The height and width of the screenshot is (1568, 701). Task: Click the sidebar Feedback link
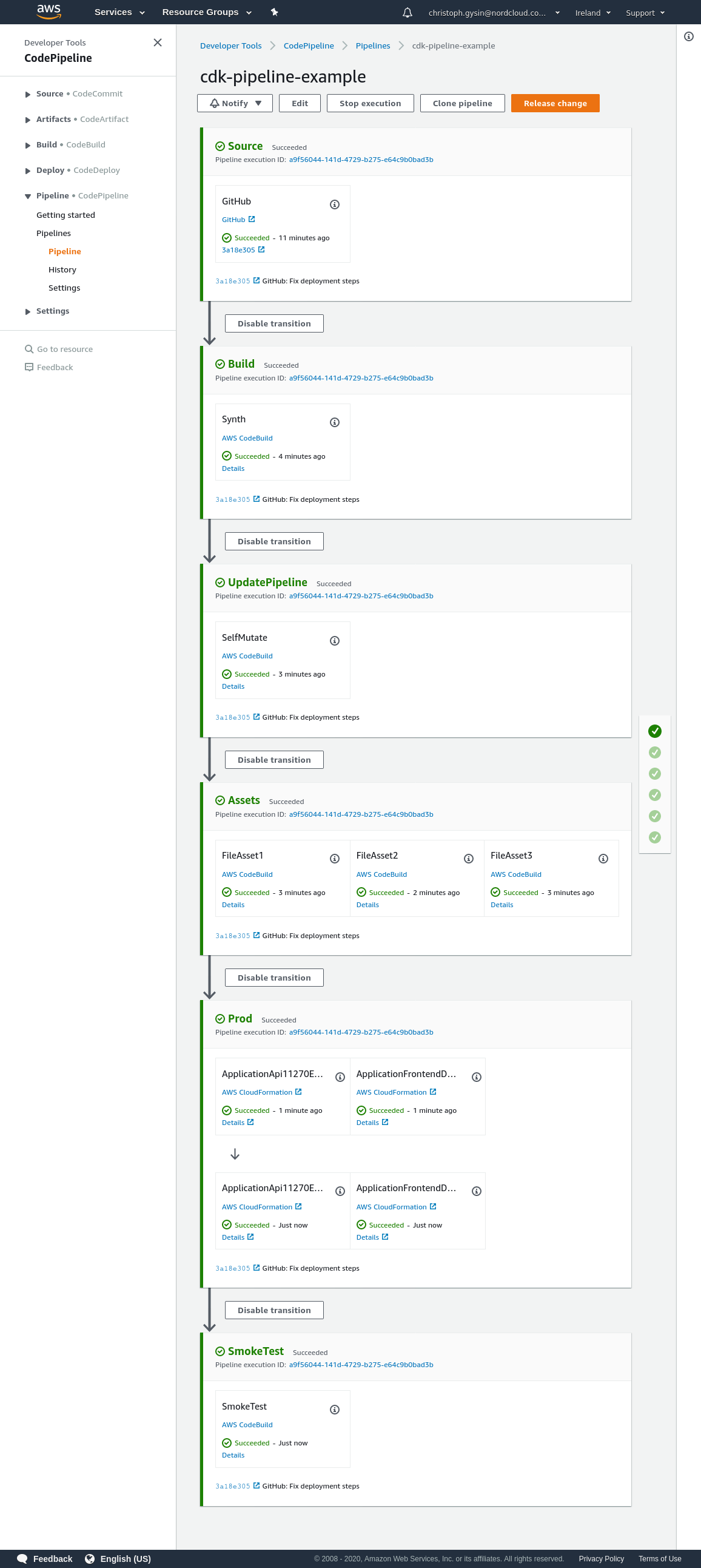coord(49,368)
